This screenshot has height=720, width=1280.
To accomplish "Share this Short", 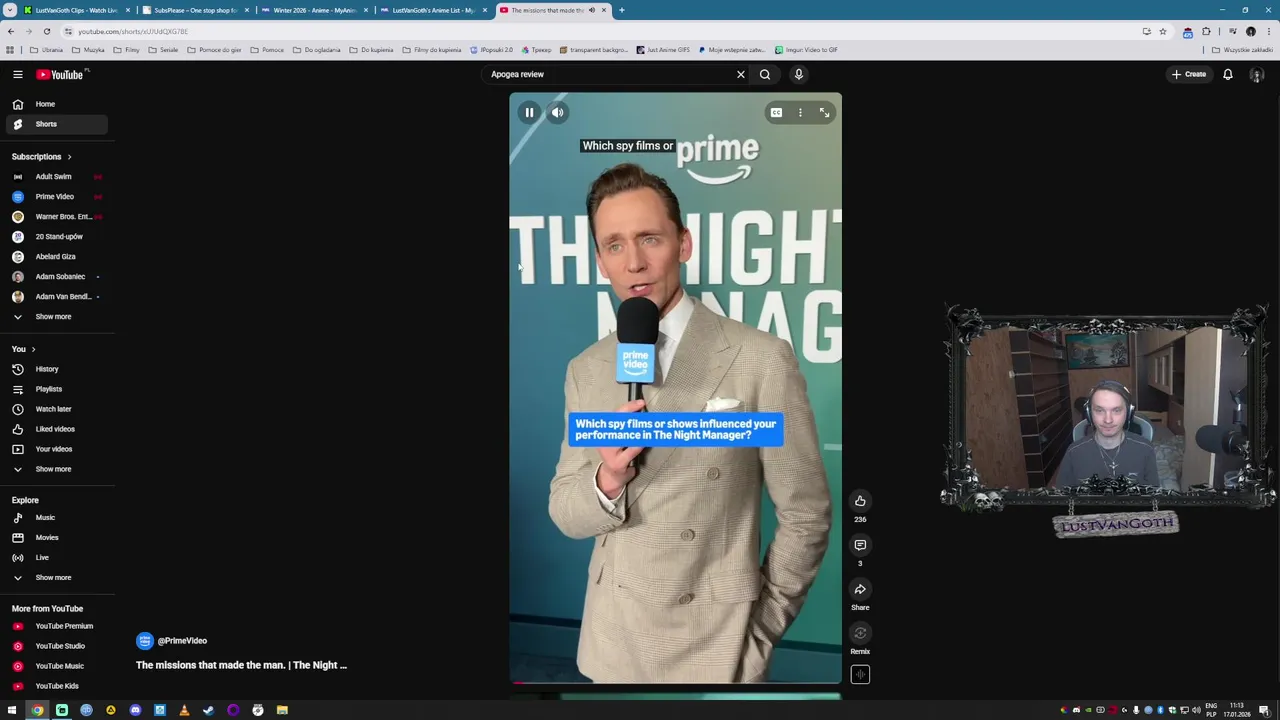I will (x=860, y=588).
